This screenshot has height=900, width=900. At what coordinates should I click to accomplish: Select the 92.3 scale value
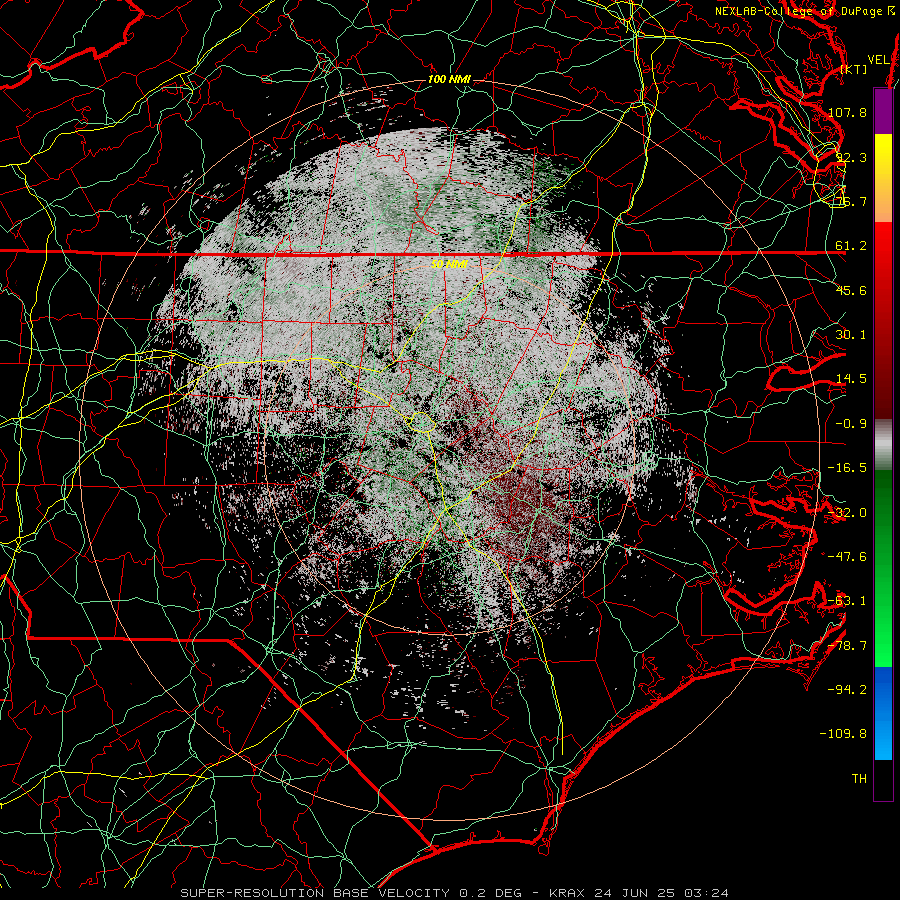[852, 157]
